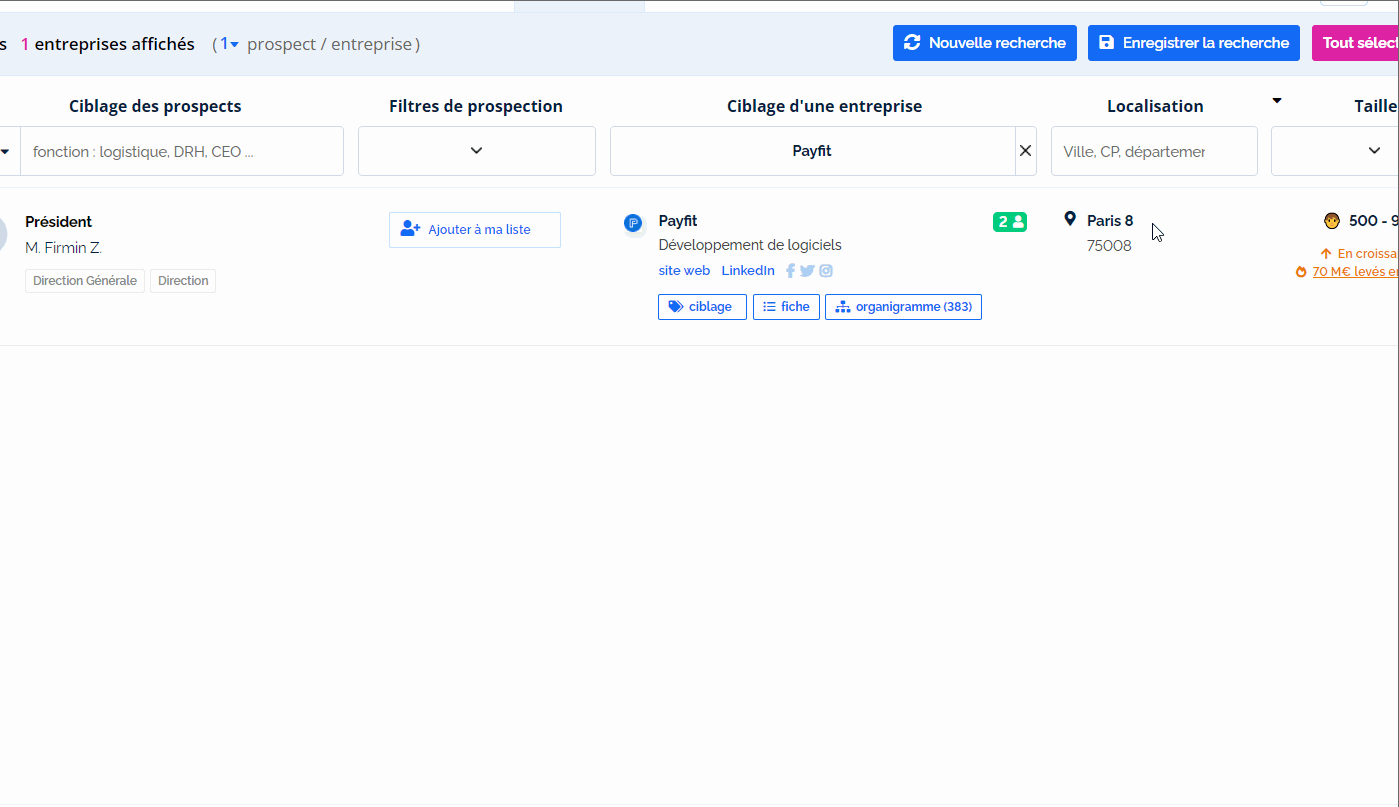Click the En croissance indicator
The width and height of the screenshot is (1399, 807).
coord(1359,254)
